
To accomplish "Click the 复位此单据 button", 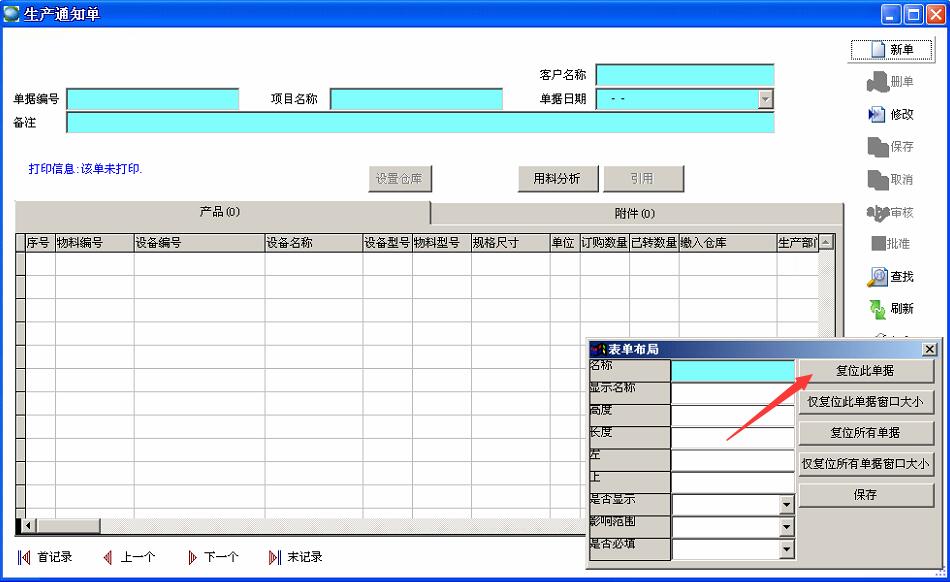I will click(x=865, y=371).
